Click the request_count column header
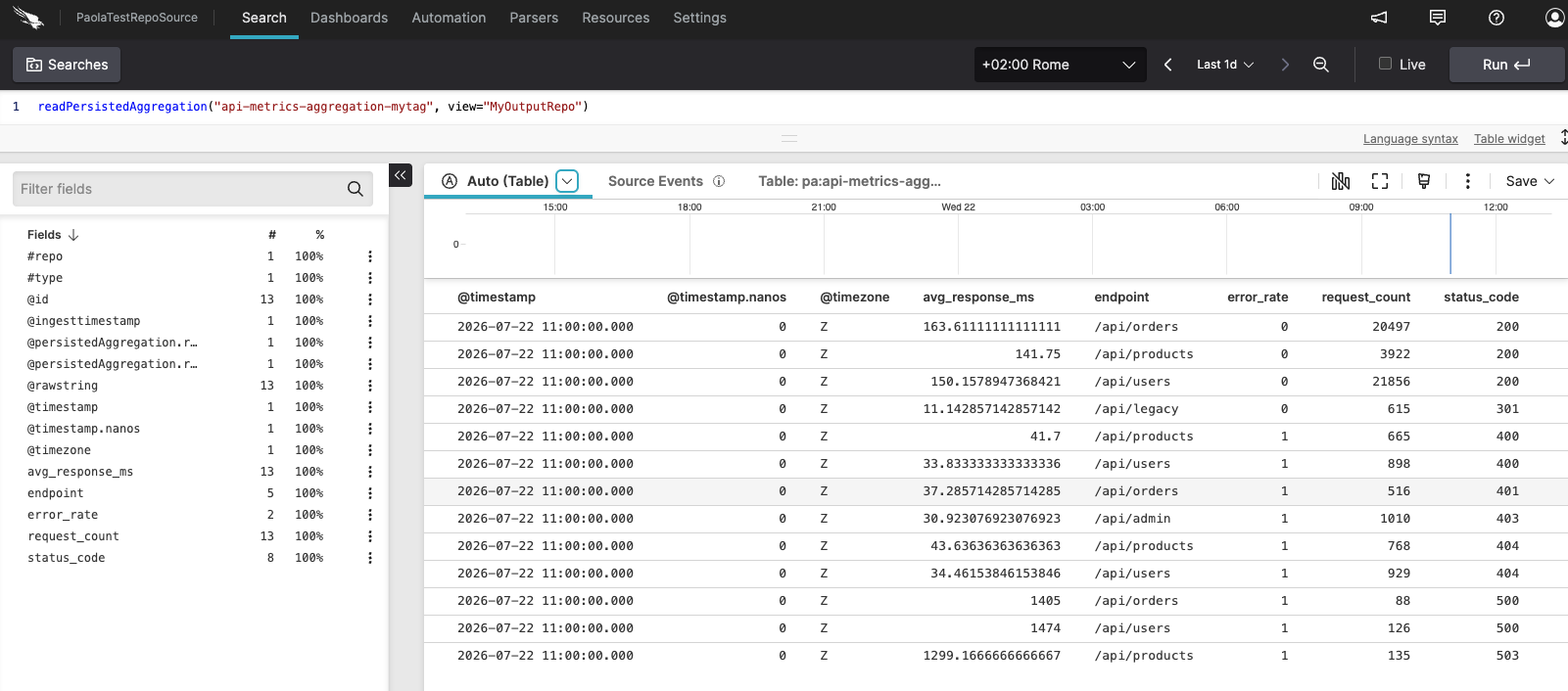 (1366, 298)
